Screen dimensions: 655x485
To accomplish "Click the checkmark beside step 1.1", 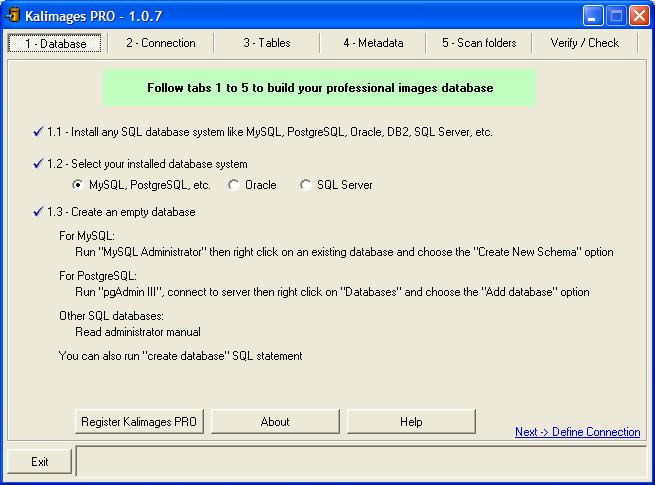I will coord(38,131).
